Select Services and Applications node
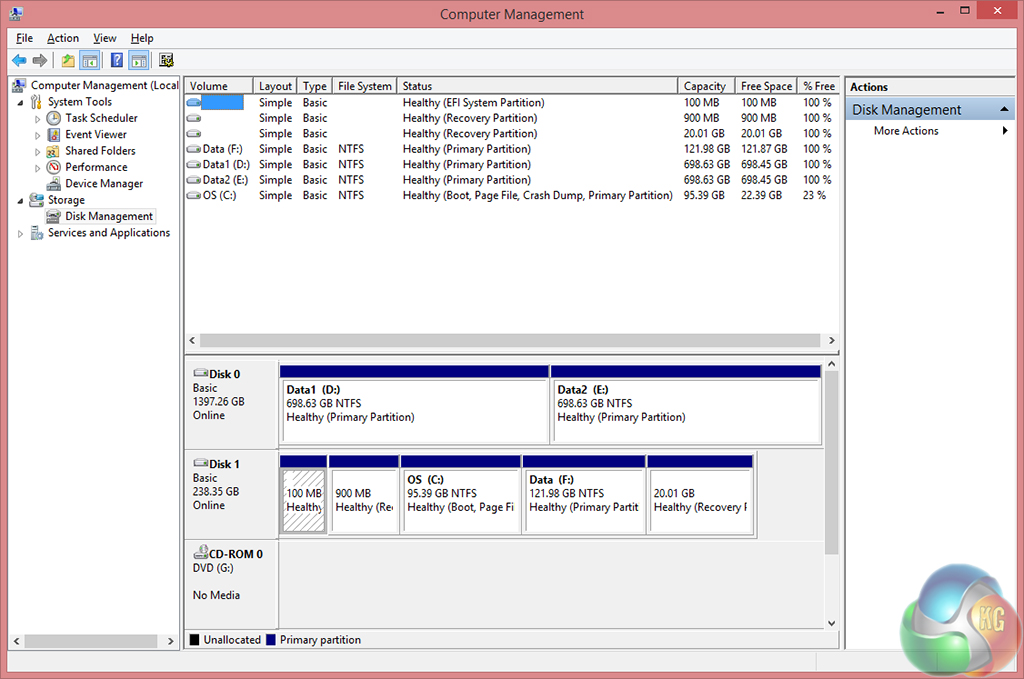 [108, 232]
